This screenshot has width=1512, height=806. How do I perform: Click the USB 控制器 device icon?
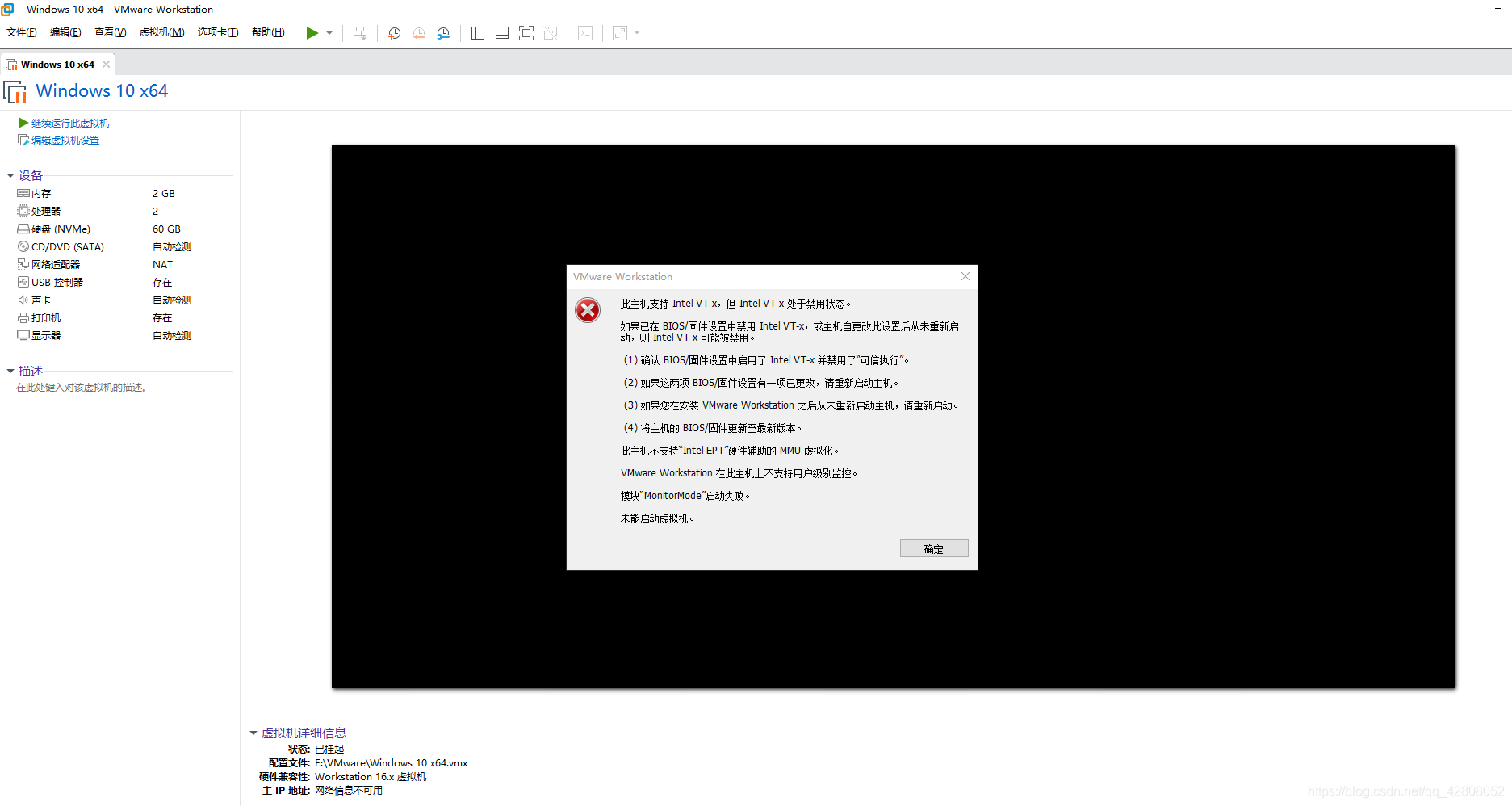click(23, 282)
